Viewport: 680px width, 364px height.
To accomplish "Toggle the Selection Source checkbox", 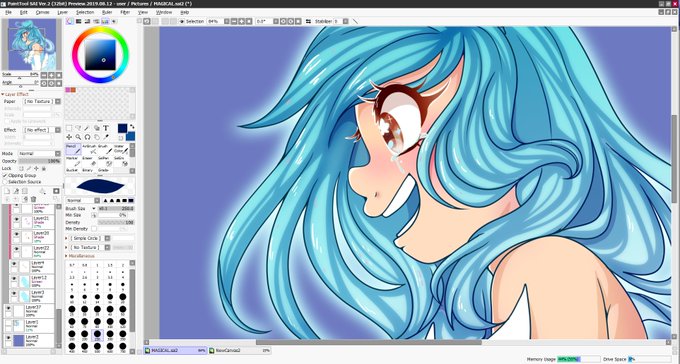I will pos(5,182).
